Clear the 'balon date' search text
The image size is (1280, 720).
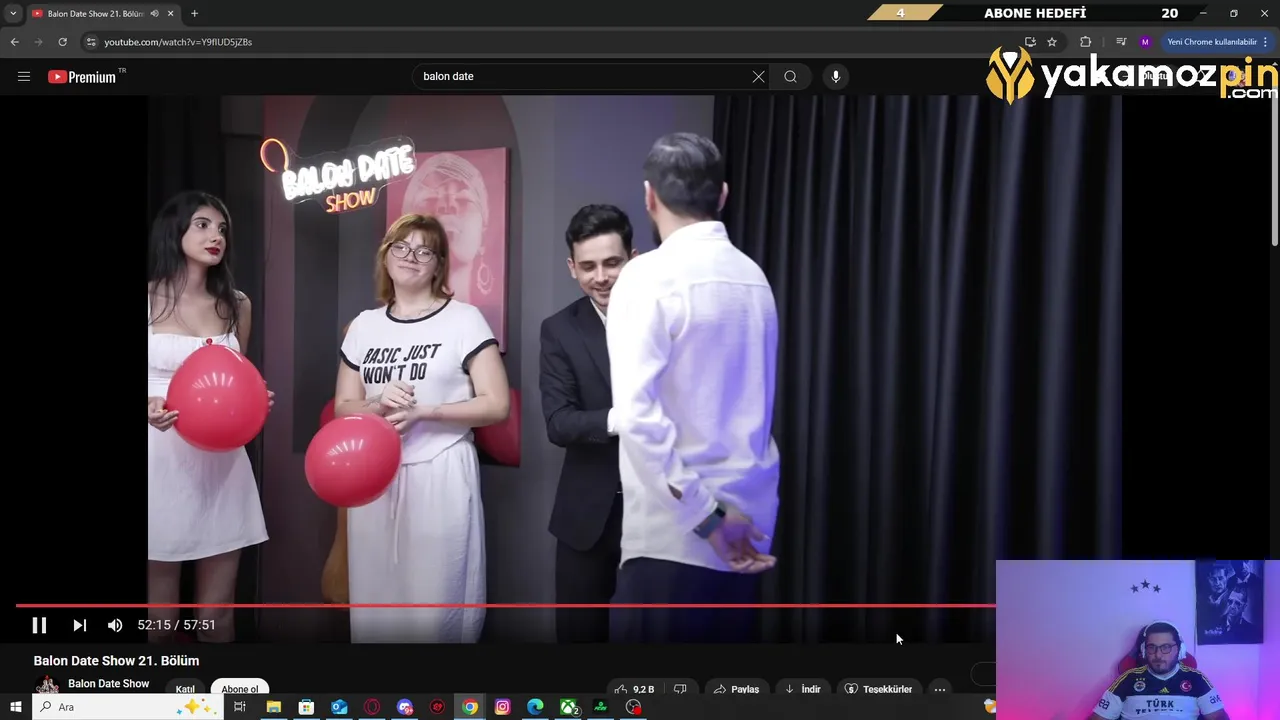pos(758,76)
